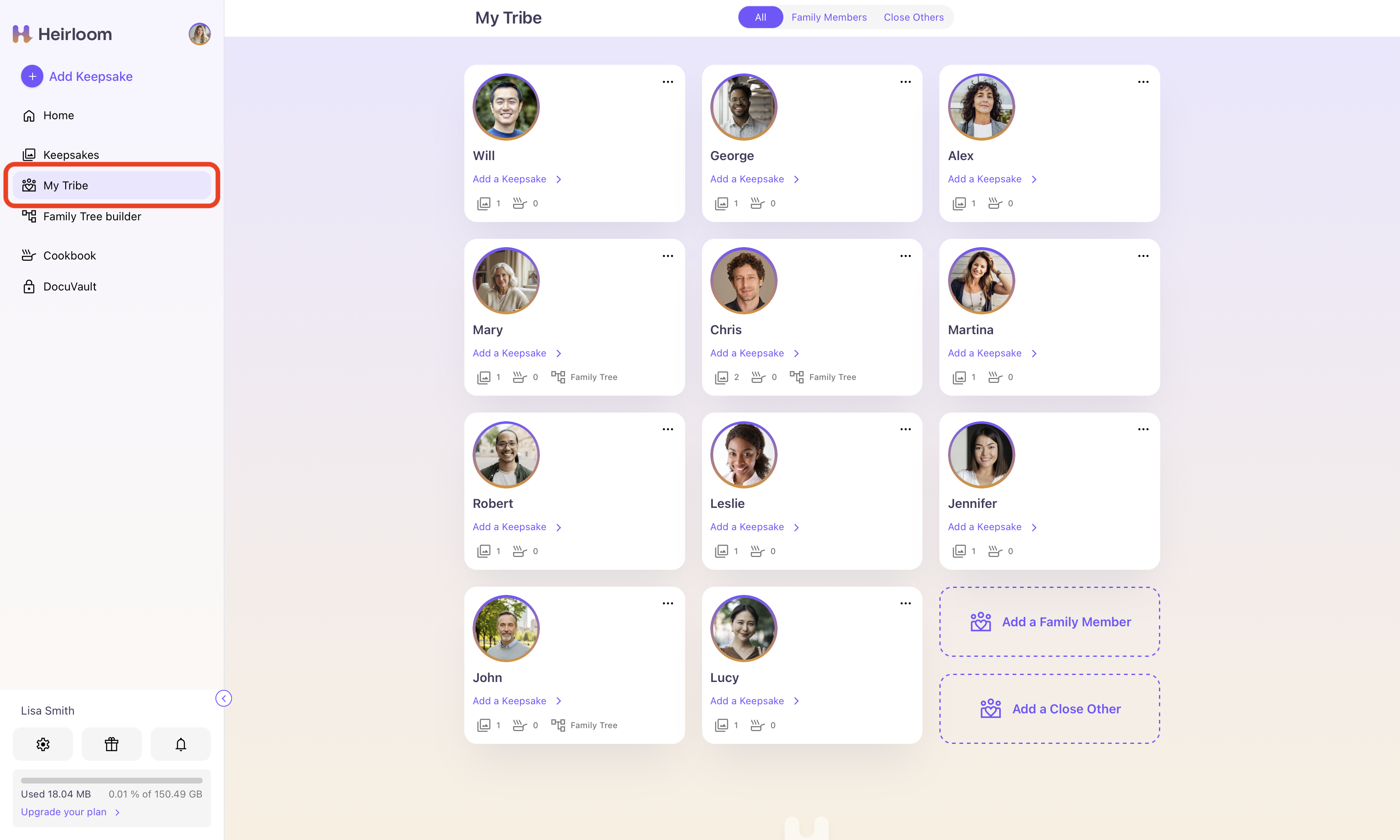
Task: Switch filter to Family Members
Action: pyautogui.click(x=829, y=17)
